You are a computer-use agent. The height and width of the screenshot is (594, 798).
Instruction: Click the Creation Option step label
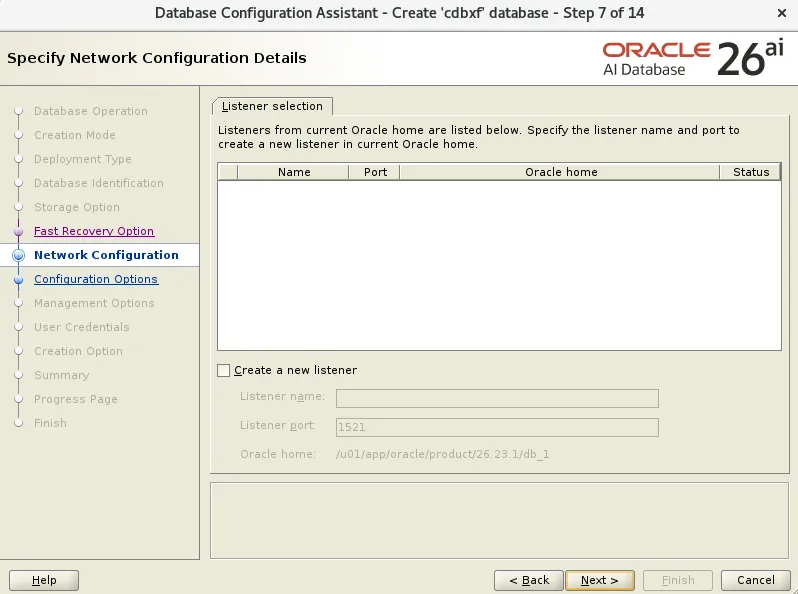coord(78,351)
